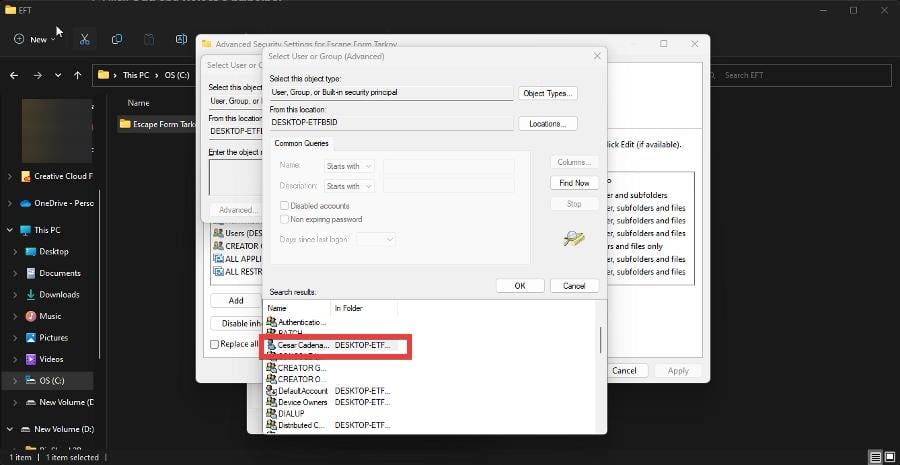The image size is (900, 465).
Task: Select the Common Queries tab
Action: coord(299,144)
